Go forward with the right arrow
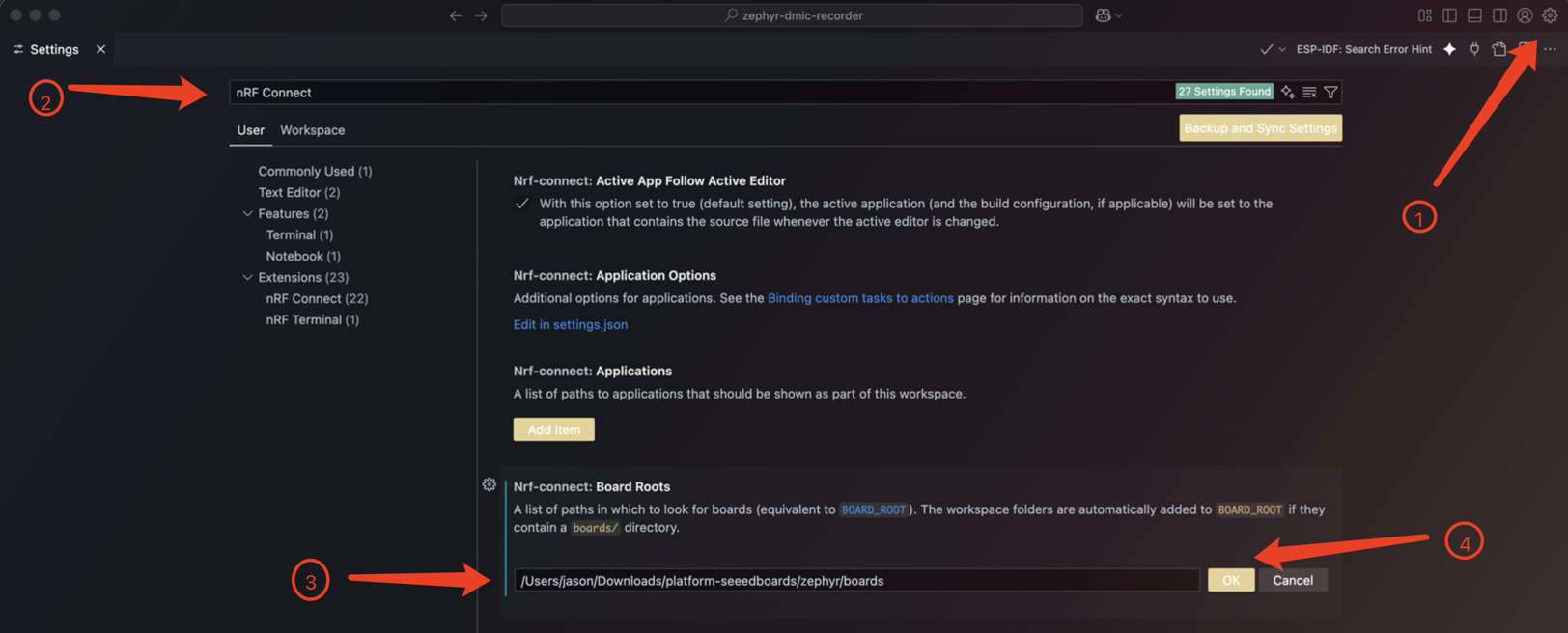The image size is (1568, 633). (x=481, y=15)
